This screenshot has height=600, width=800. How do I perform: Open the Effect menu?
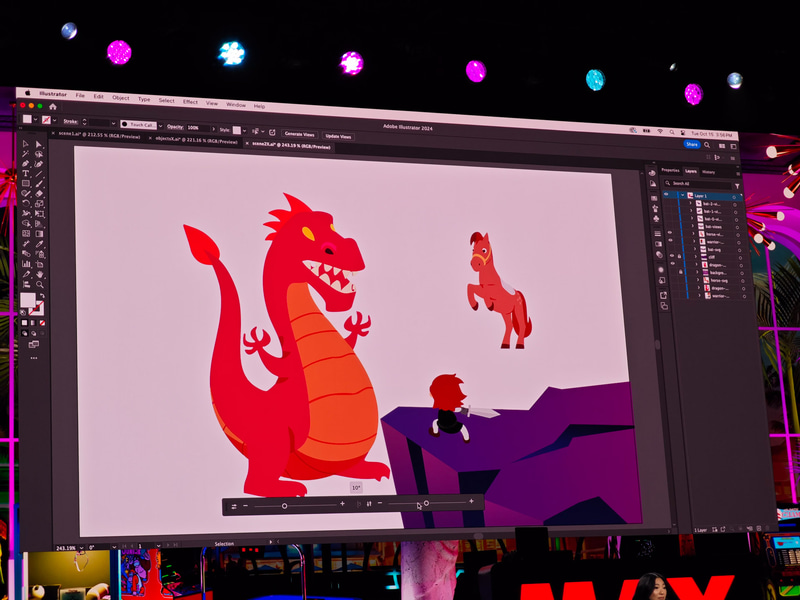[189, 102]
